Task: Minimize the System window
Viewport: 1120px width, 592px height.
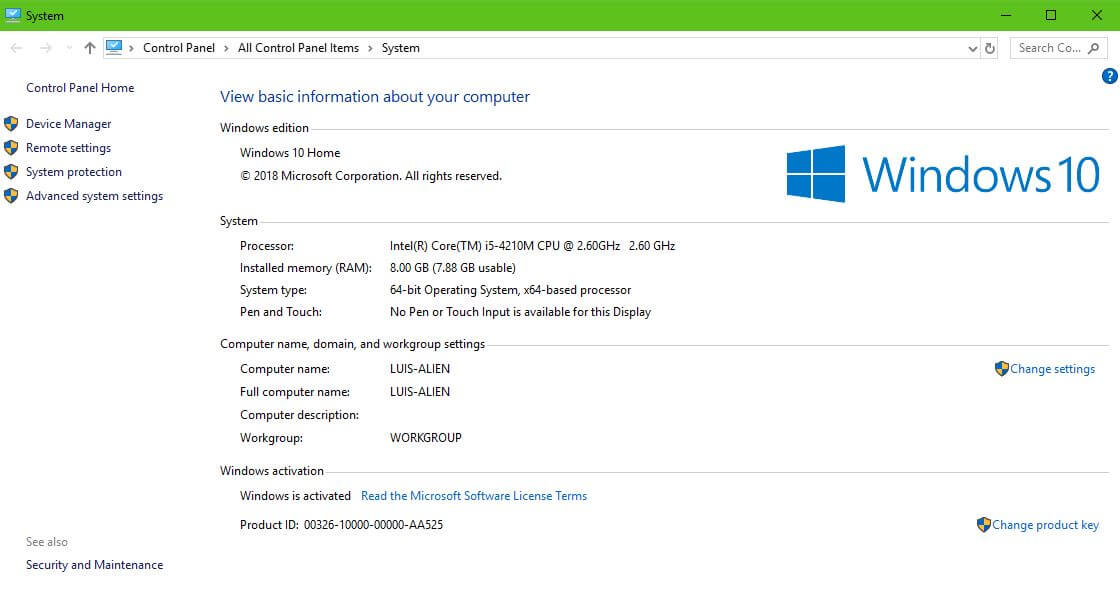Action: pyautogui.click(x=1006, y=15)
